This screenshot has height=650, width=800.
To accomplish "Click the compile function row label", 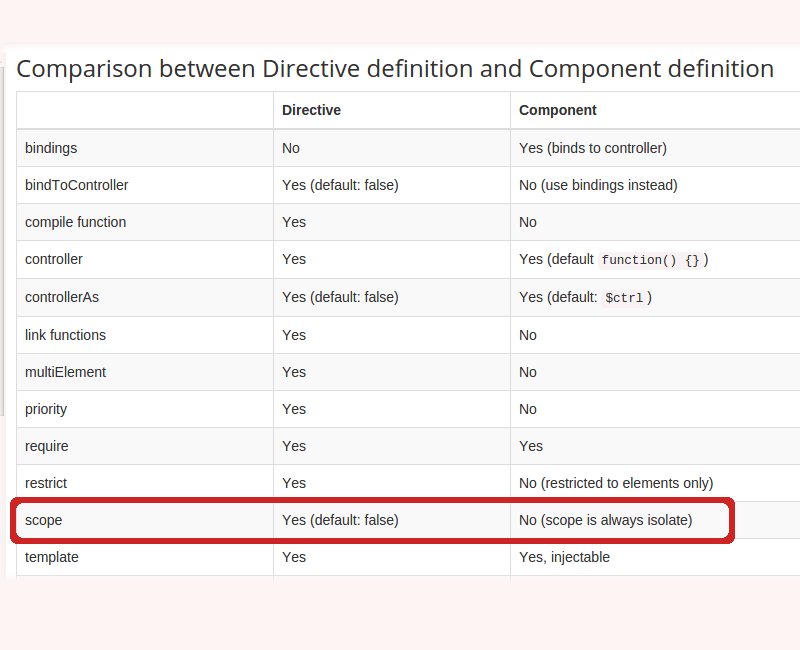I will (76, 222).
